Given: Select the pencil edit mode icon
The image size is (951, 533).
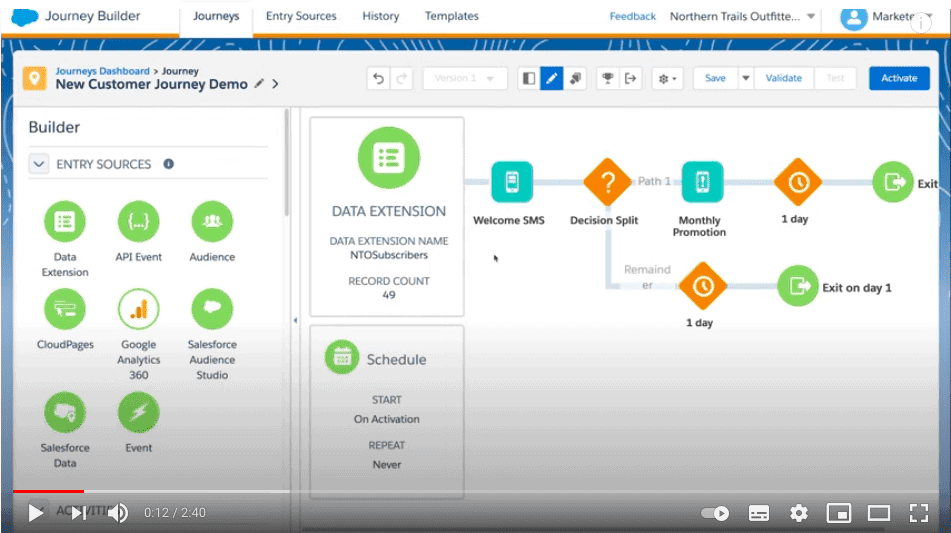Looking at the screenshot, I should point(551,78).
